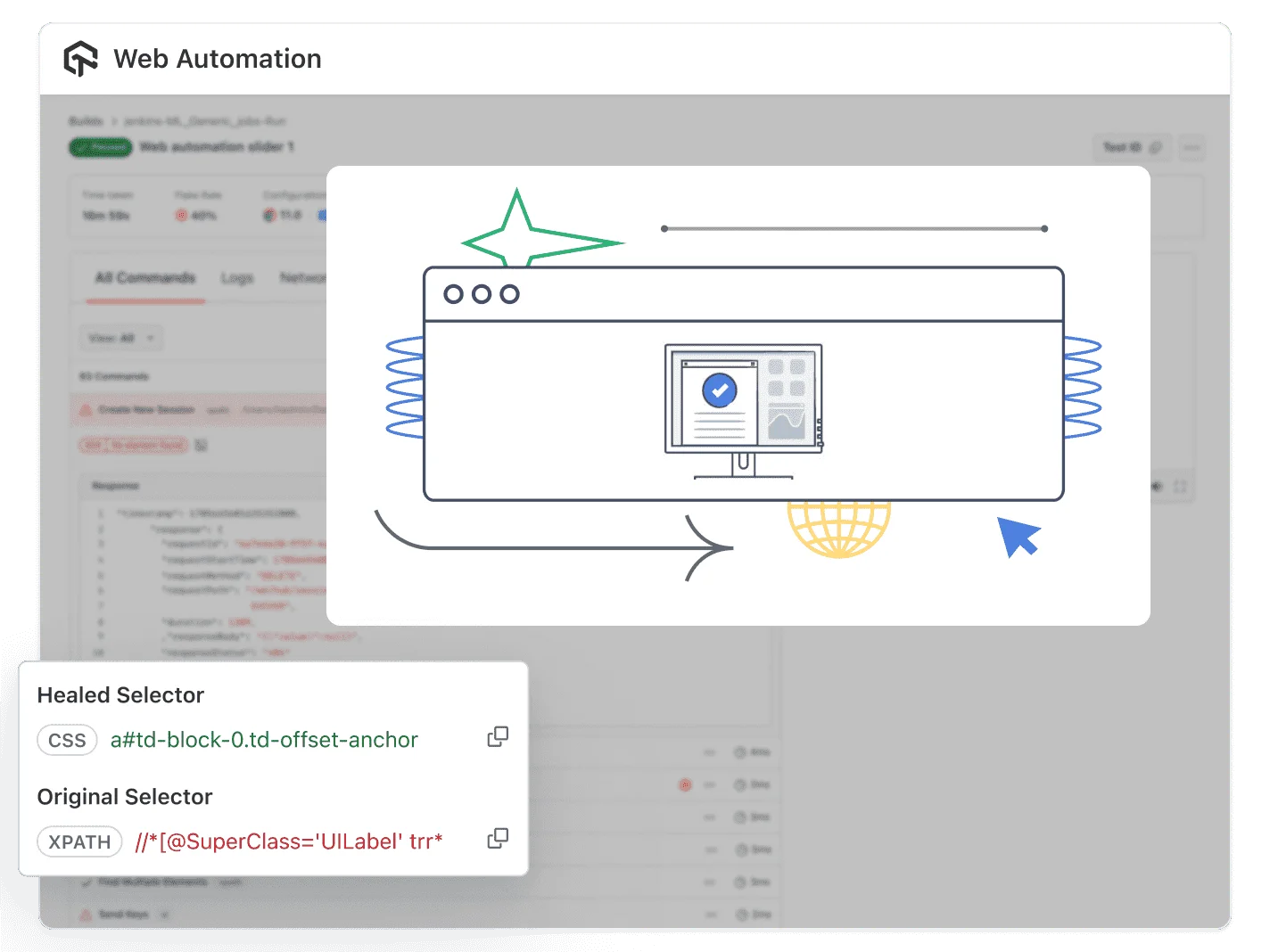
Task: Click the Web Automation logo icon
Action: tap(80, 58)
